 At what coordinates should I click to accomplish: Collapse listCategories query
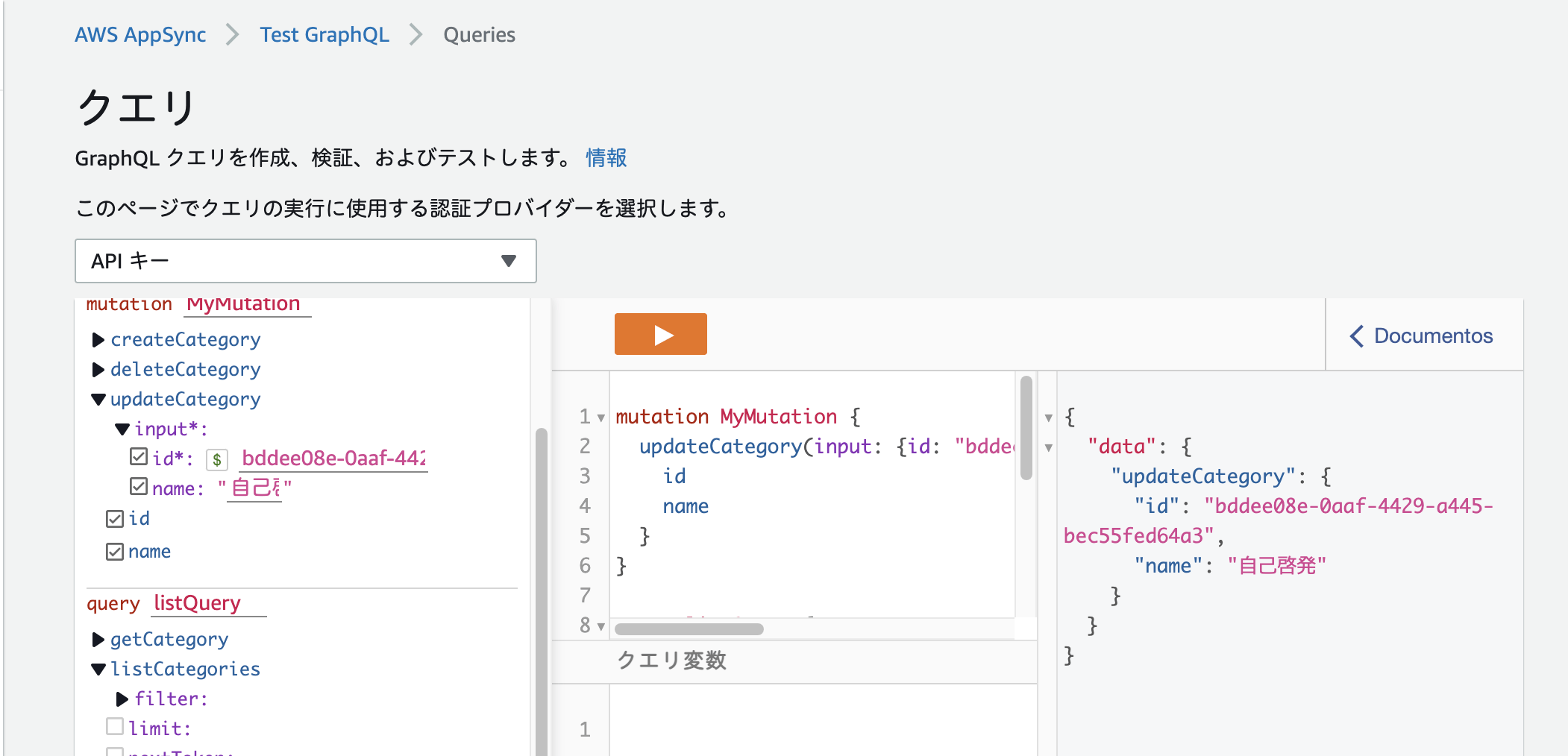98,670
